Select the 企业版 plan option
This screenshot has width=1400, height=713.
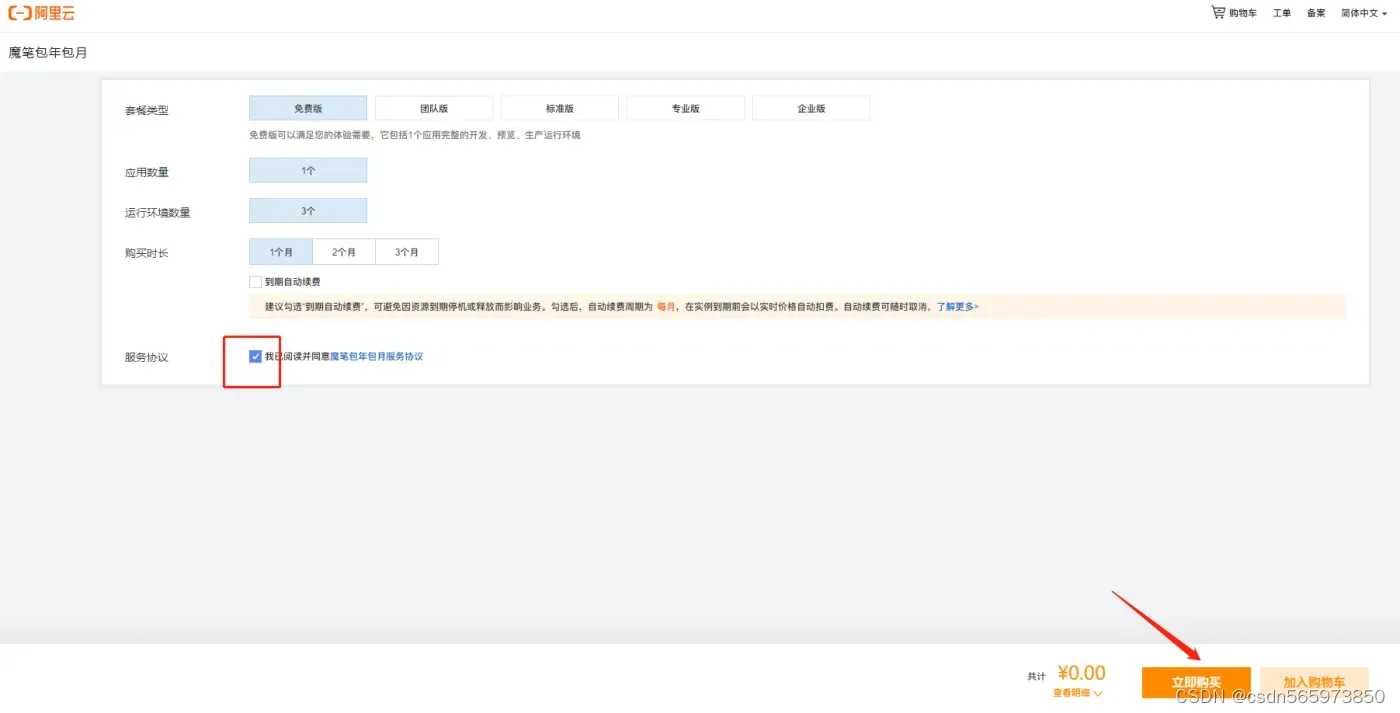tap(811, 108)
